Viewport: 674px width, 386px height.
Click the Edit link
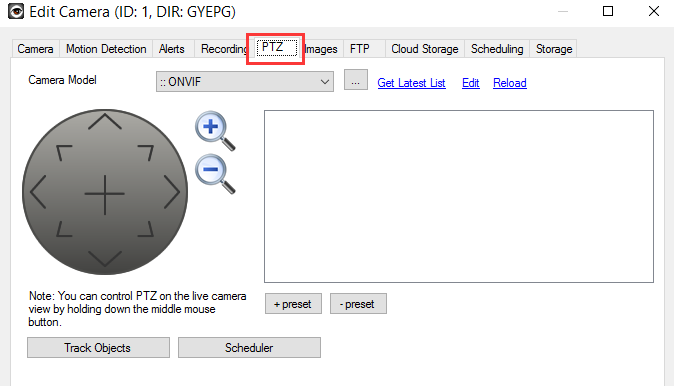[x=470, y=83]
